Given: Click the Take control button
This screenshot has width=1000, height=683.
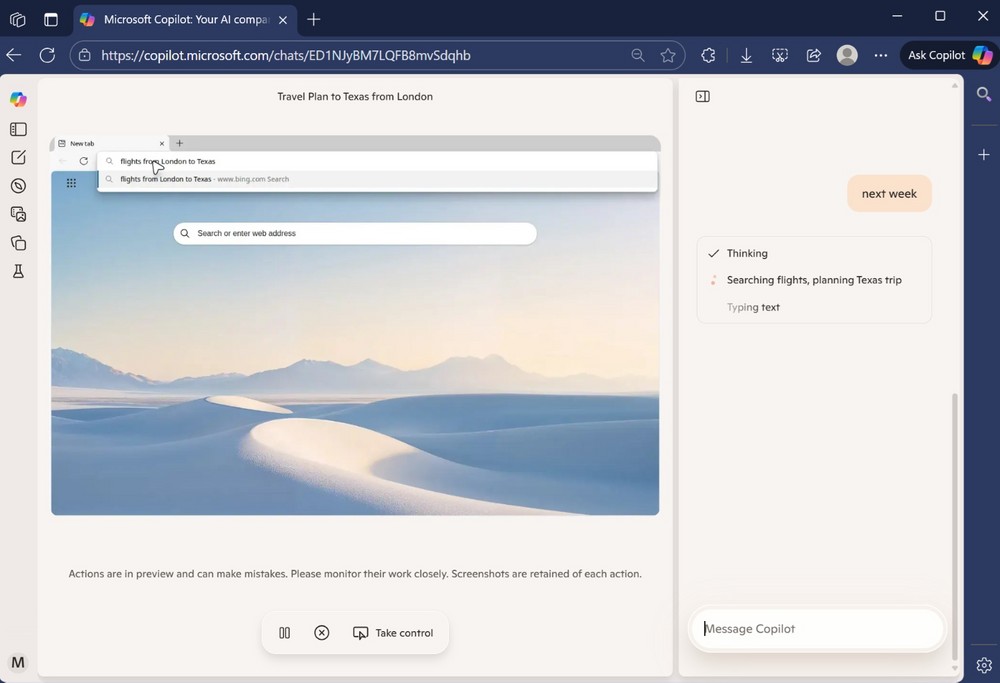Looking at the screenshot, I should pos(393,633).
